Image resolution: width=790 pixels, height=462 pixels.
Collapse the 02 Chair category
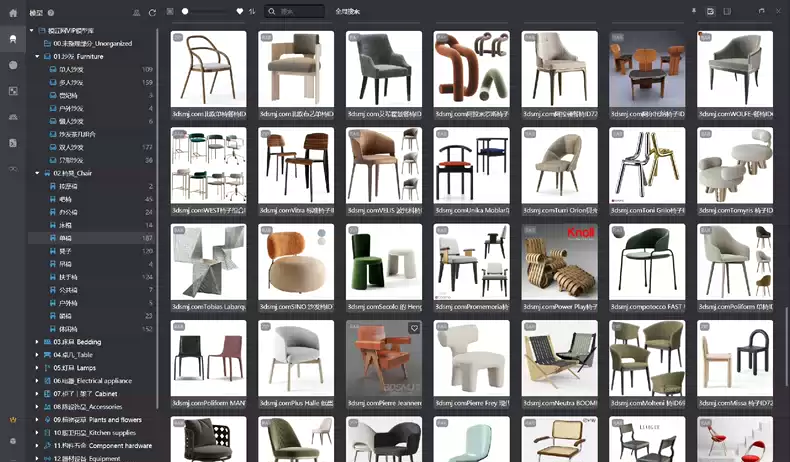[37, 173]
